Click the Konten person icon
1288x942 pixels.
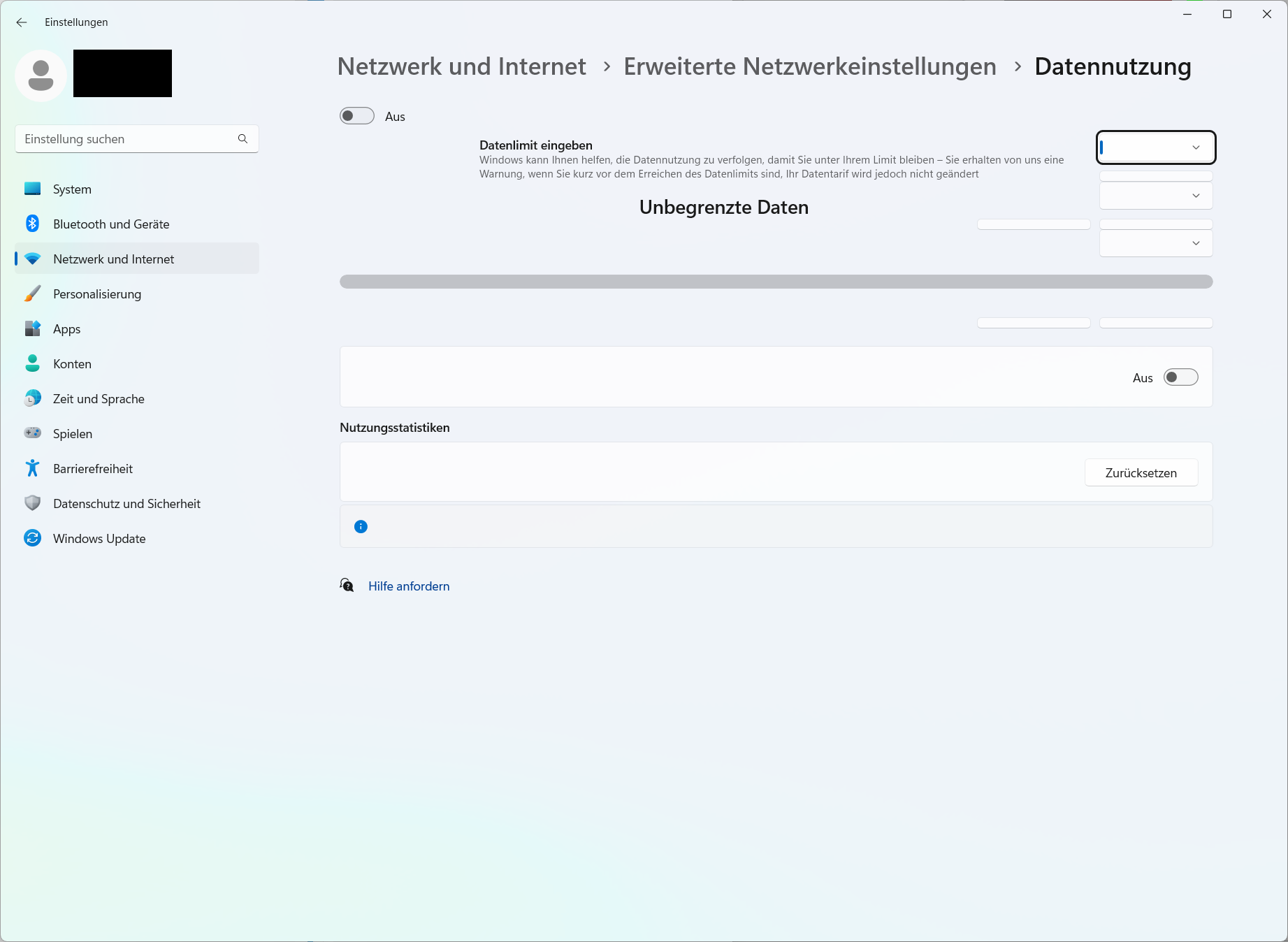pos(32,363)
